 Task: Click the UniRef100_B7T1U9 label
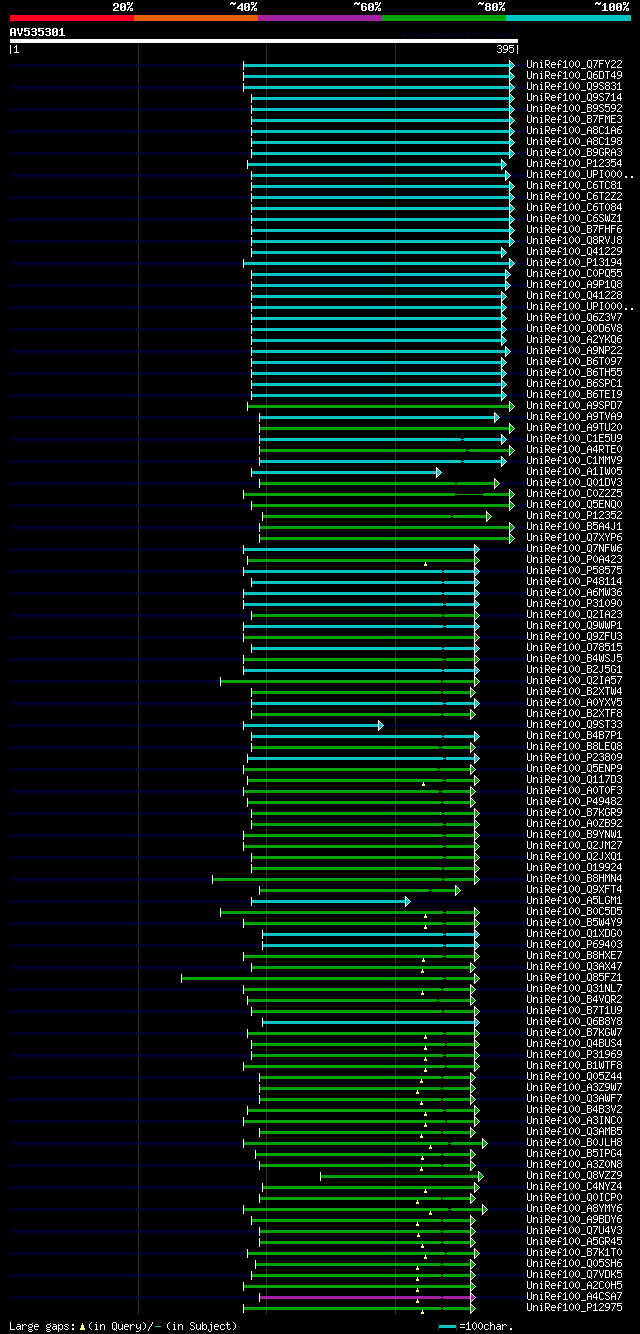click(574, 1010)
